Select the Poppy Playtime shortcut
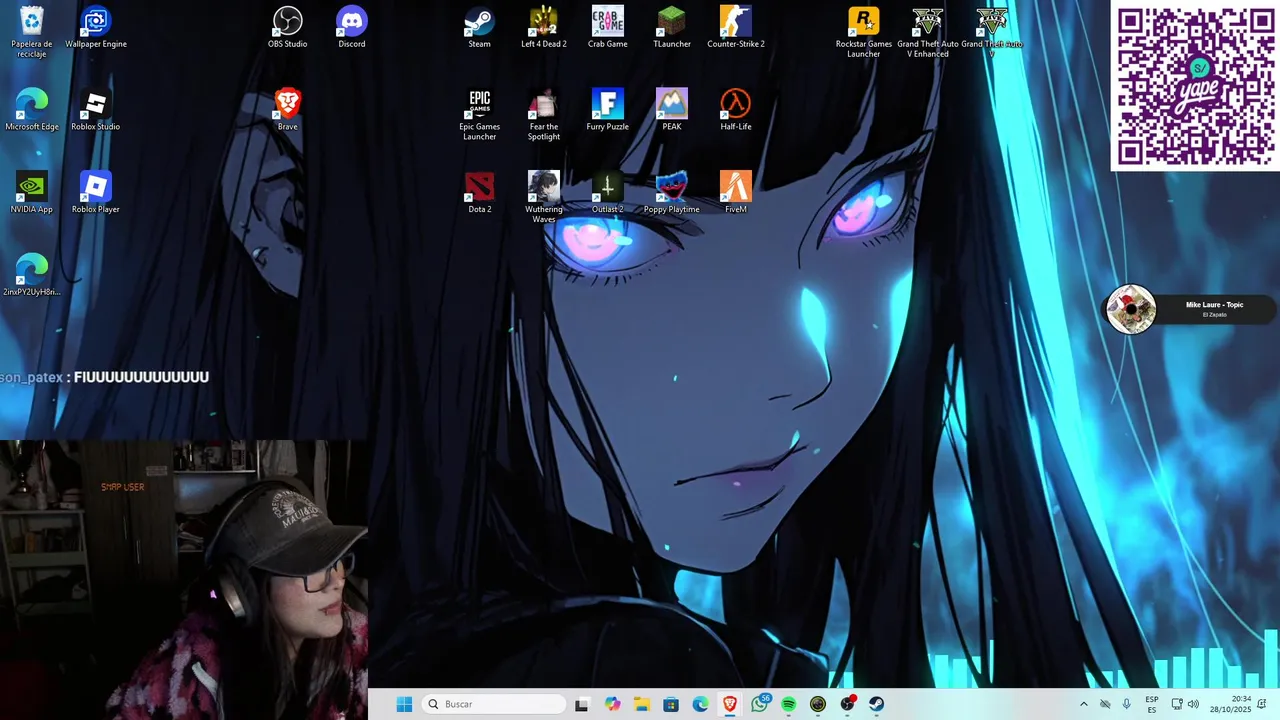The image size is (1280, 720). 672,193
